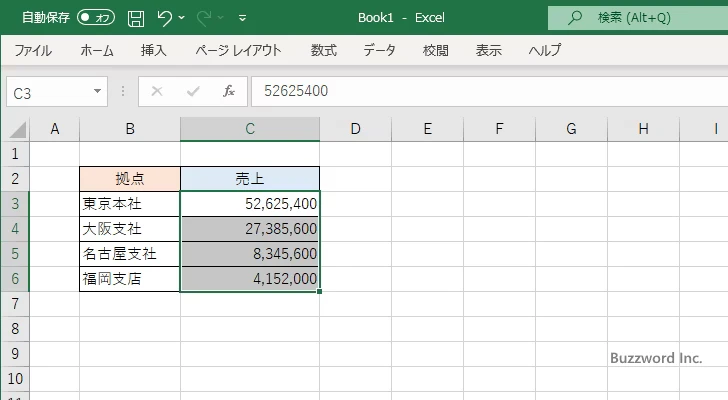Click the formula bar showing 52625400
728x400 pixels.
pyautogui.click(x=490, y=91)
